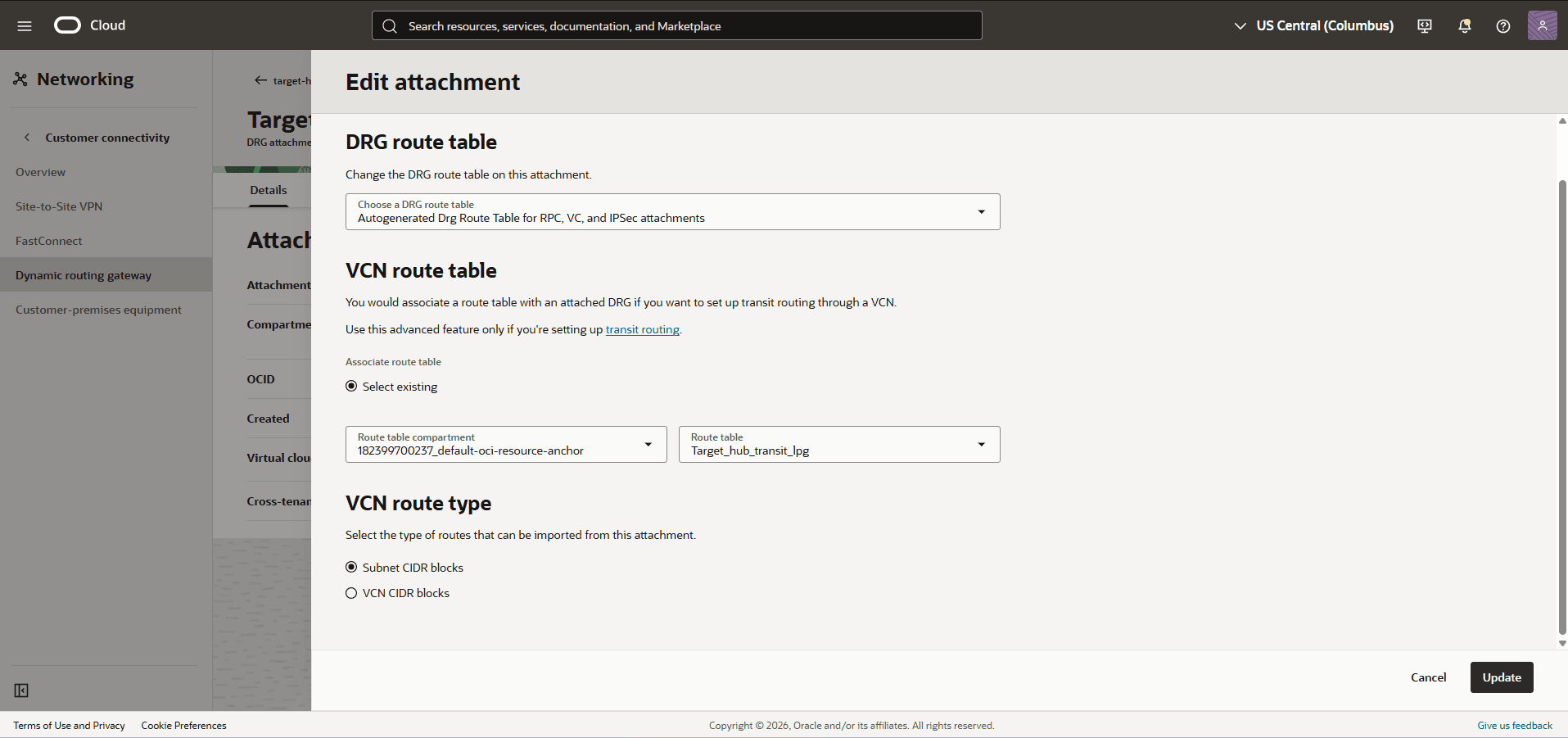This screenshot has width=1568, height=738.
Task: Expand the US Central (Columbus) region selector
Action: pyautogui.click(x=1313, y=25)
